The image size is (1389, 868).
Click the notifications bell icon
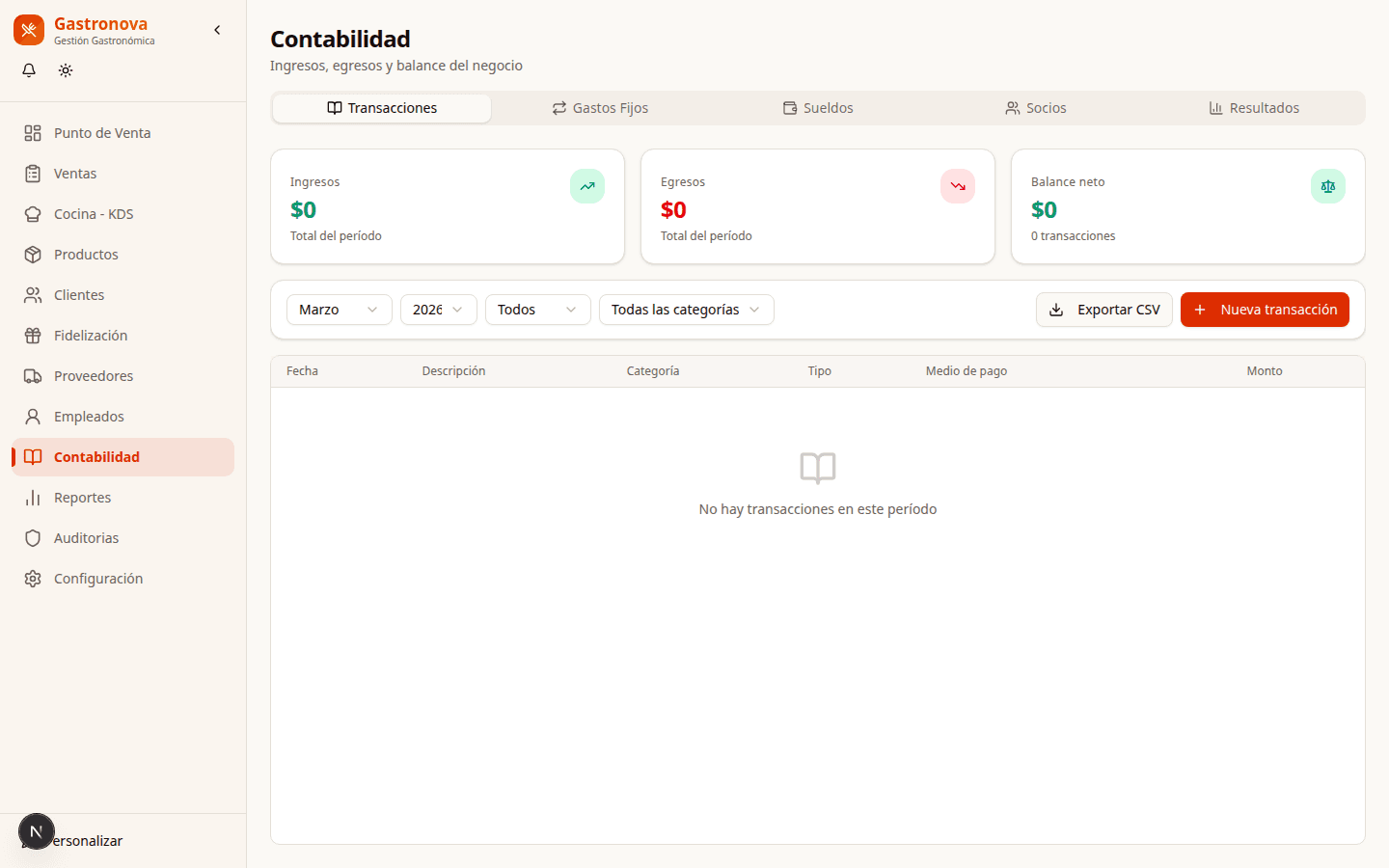(29, 70)
